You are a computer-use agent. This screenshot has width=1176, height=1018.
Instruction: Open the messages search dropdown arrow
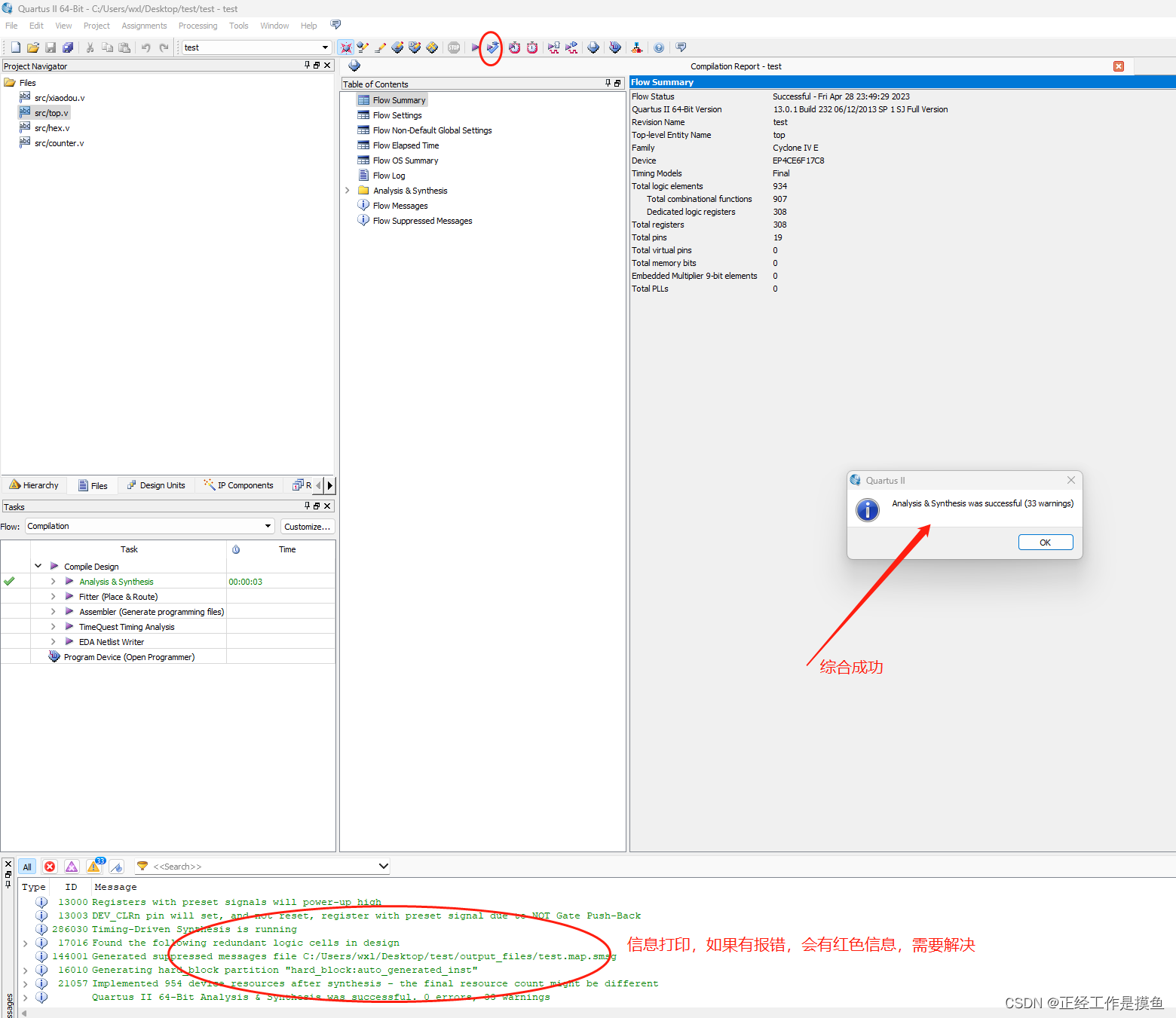[x=384, y=867]
